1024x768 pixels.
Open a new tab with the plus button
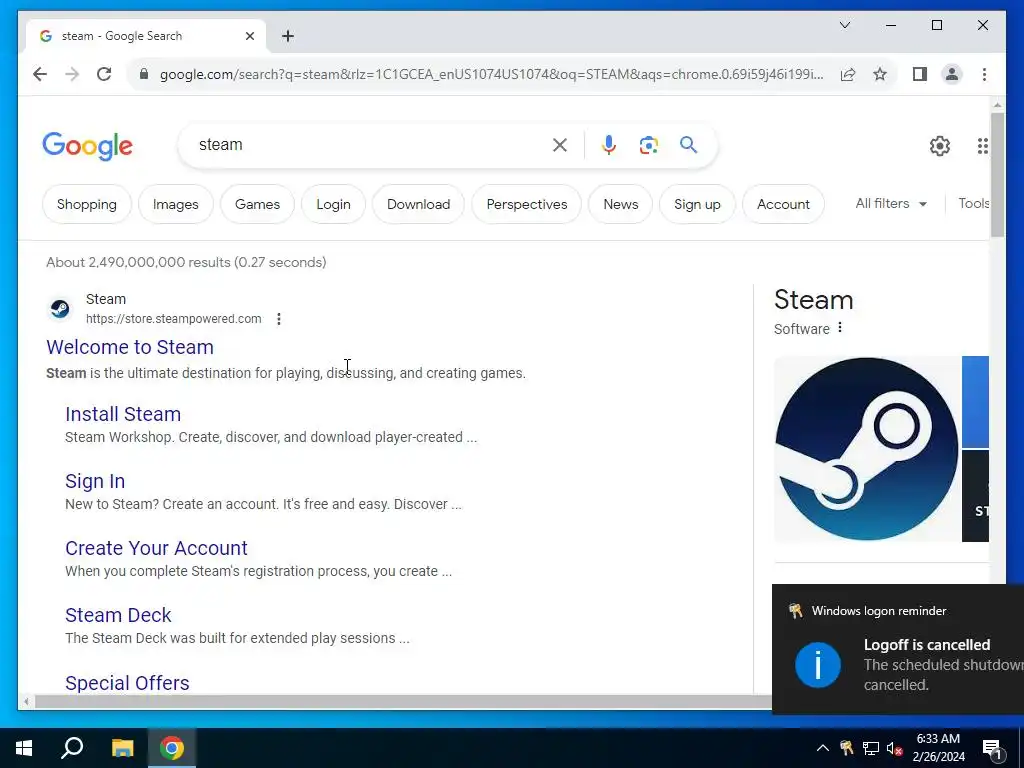[x=288, y=36]
